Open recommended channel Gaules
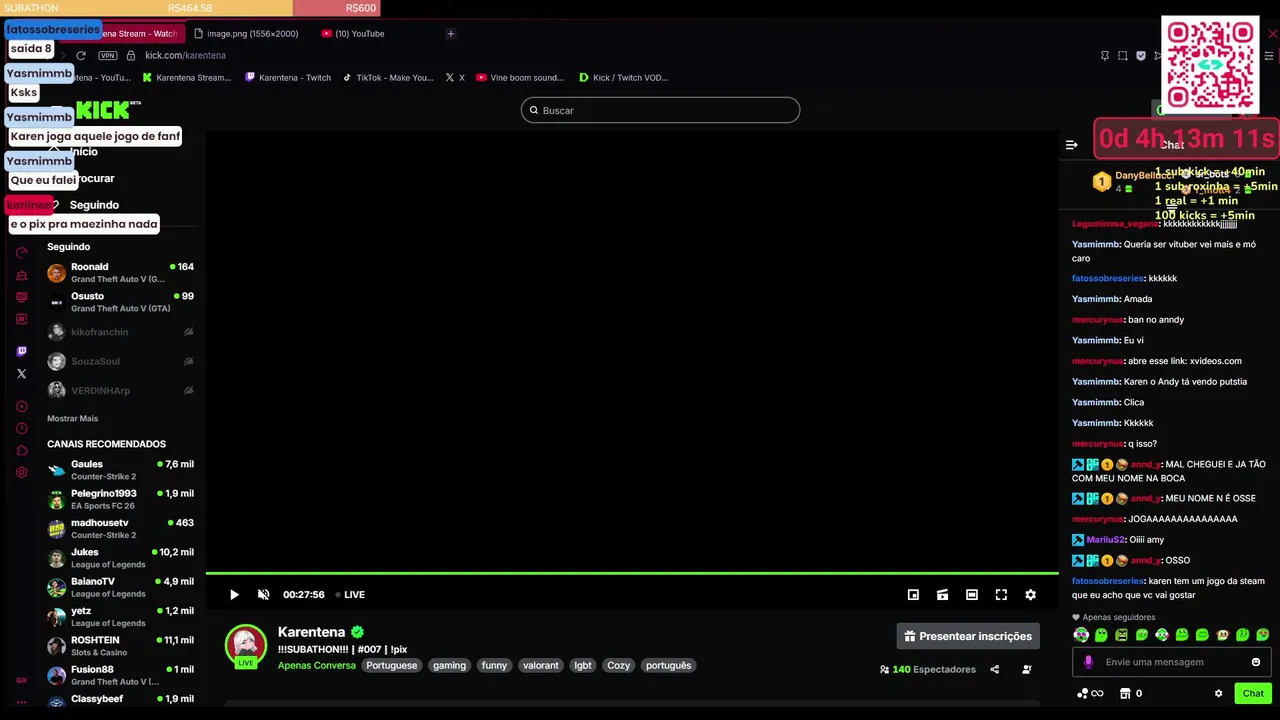This screenshot has width=1280, height=720. (120, 470)
